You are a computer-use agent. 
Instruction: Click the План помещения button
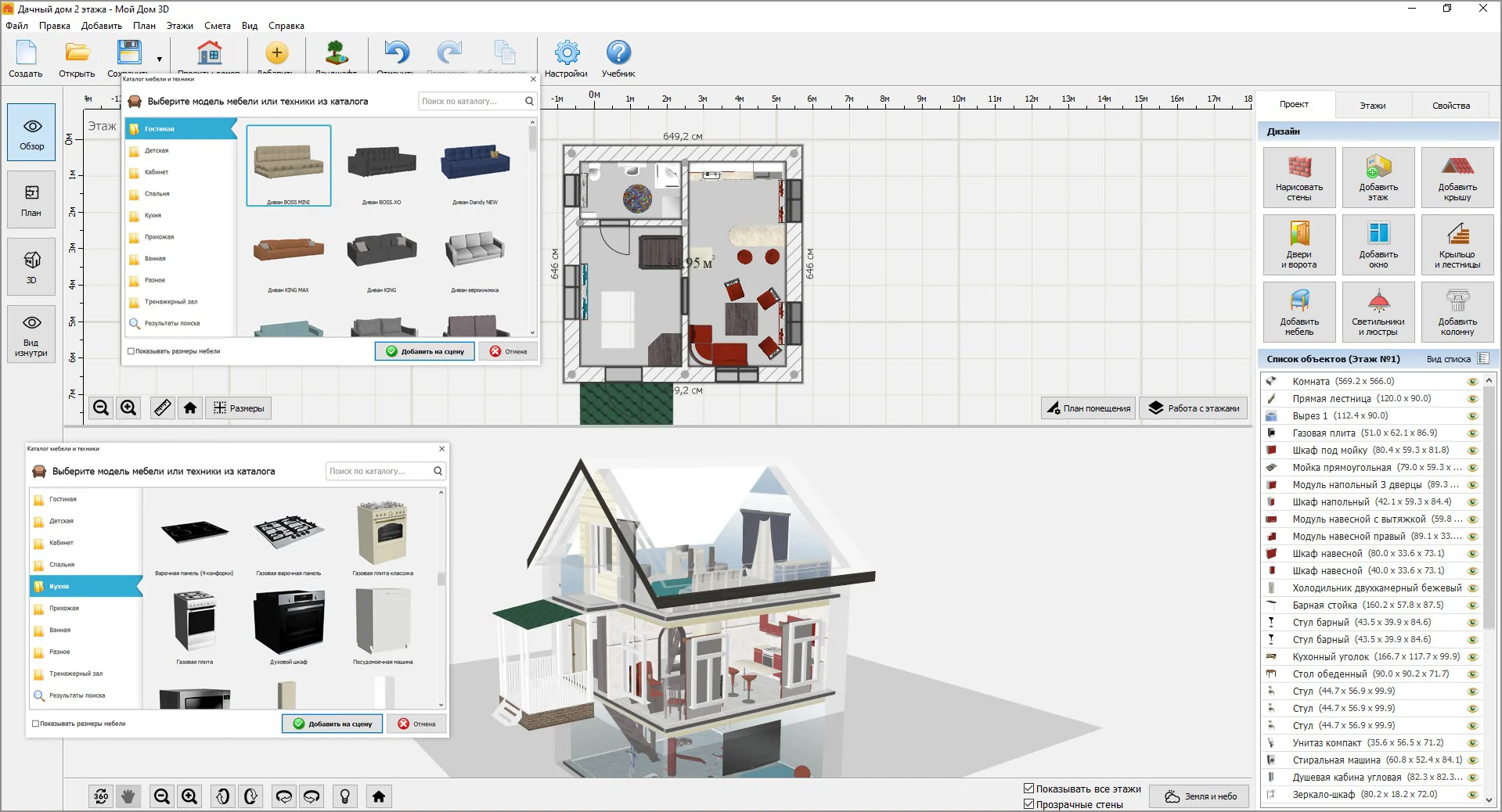(x=1088, y=408)
